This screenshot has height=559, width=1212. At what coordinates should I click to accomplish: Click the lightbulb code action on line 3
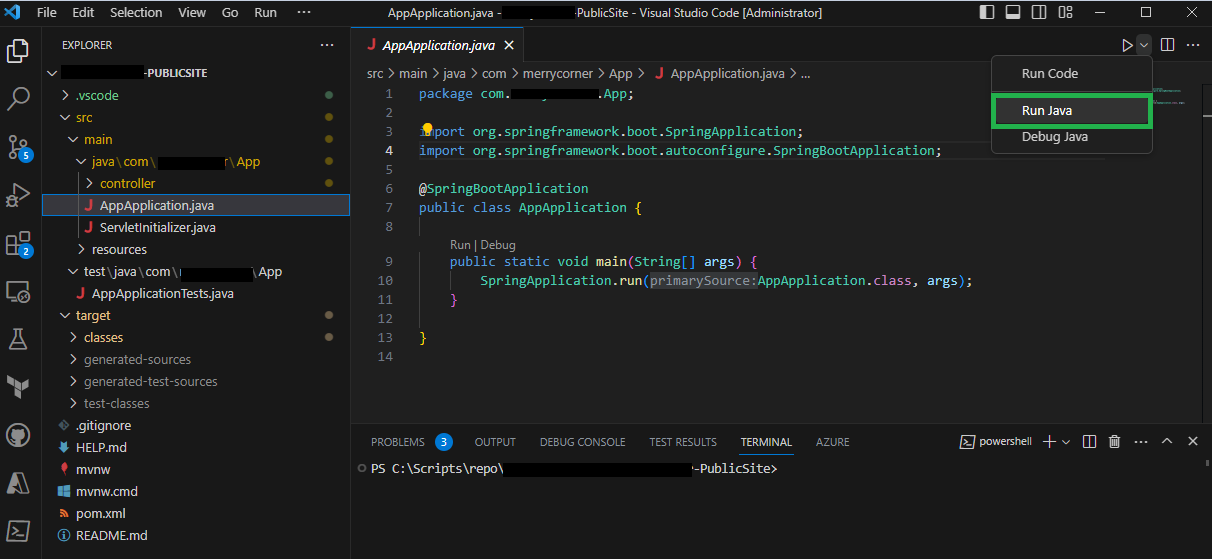(x=427, y=130)
